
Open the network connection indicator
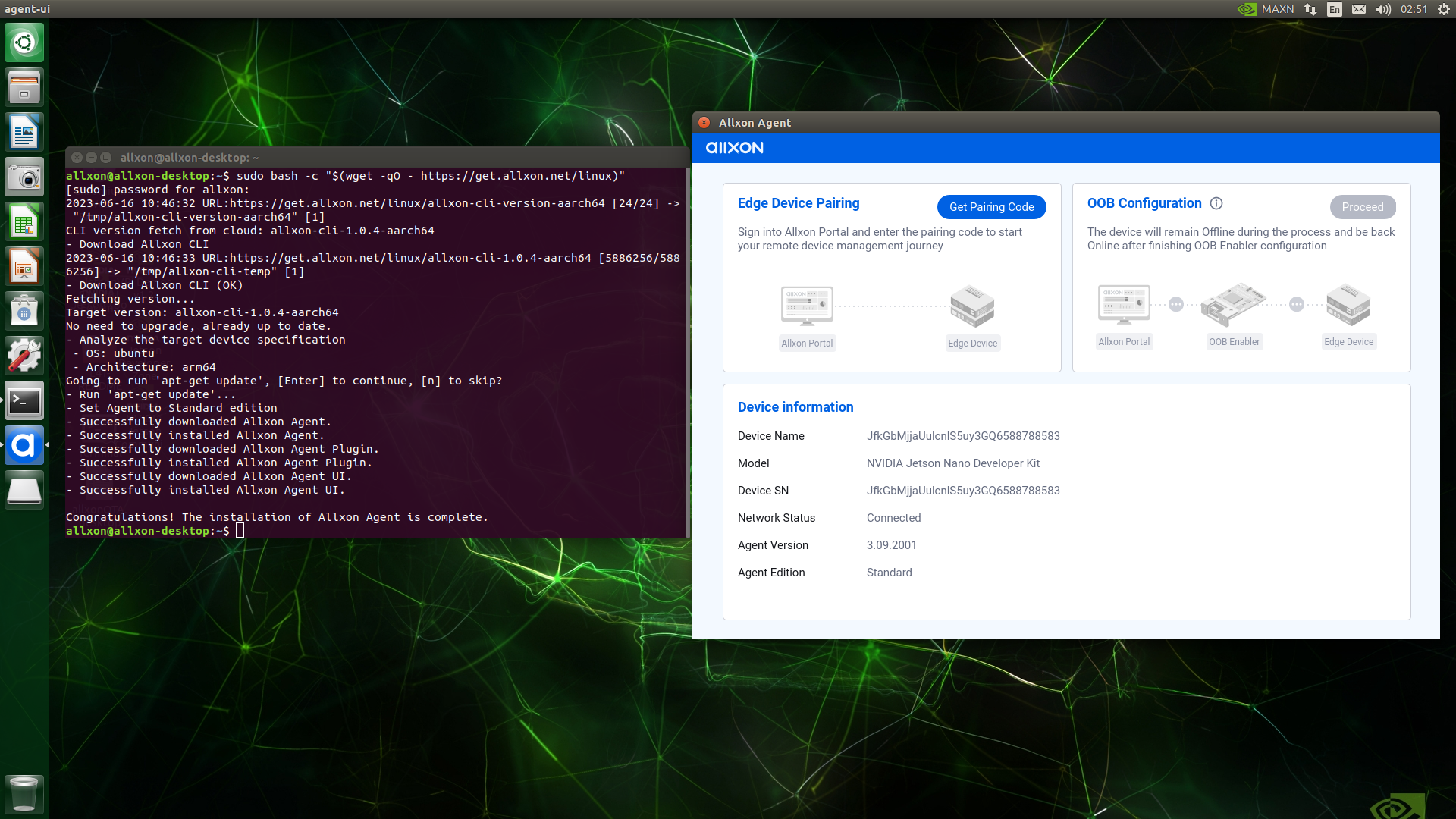pyautogui.click(x=1310, y=9)
